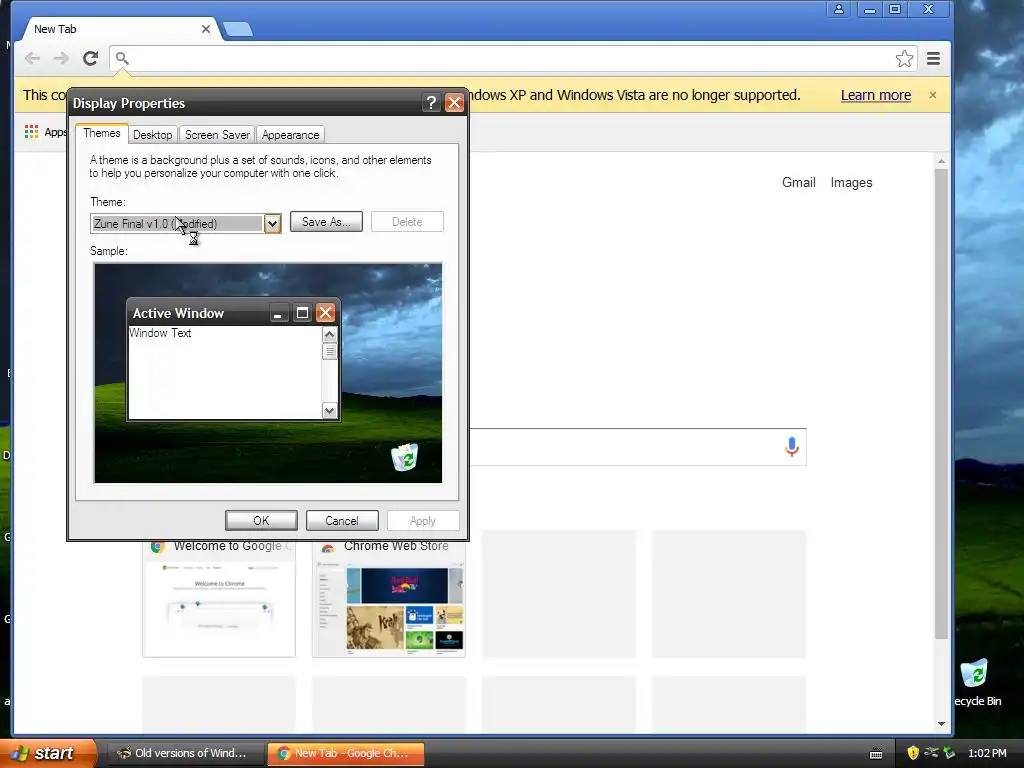This screenshot has width=1024, height=768.
Task: Switch to the Appearance tab
Action: tap(291, 135)
